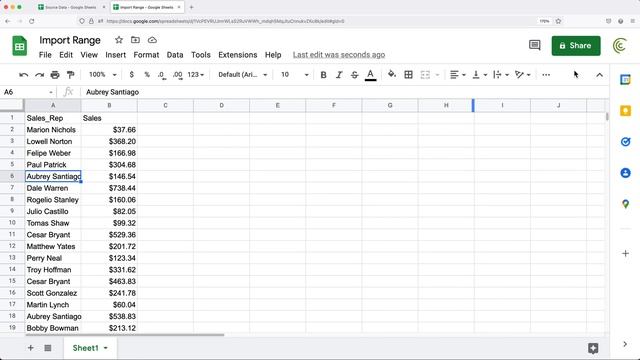
Task: Switch to the Source Data browser tab
Action: click(71, 7)
